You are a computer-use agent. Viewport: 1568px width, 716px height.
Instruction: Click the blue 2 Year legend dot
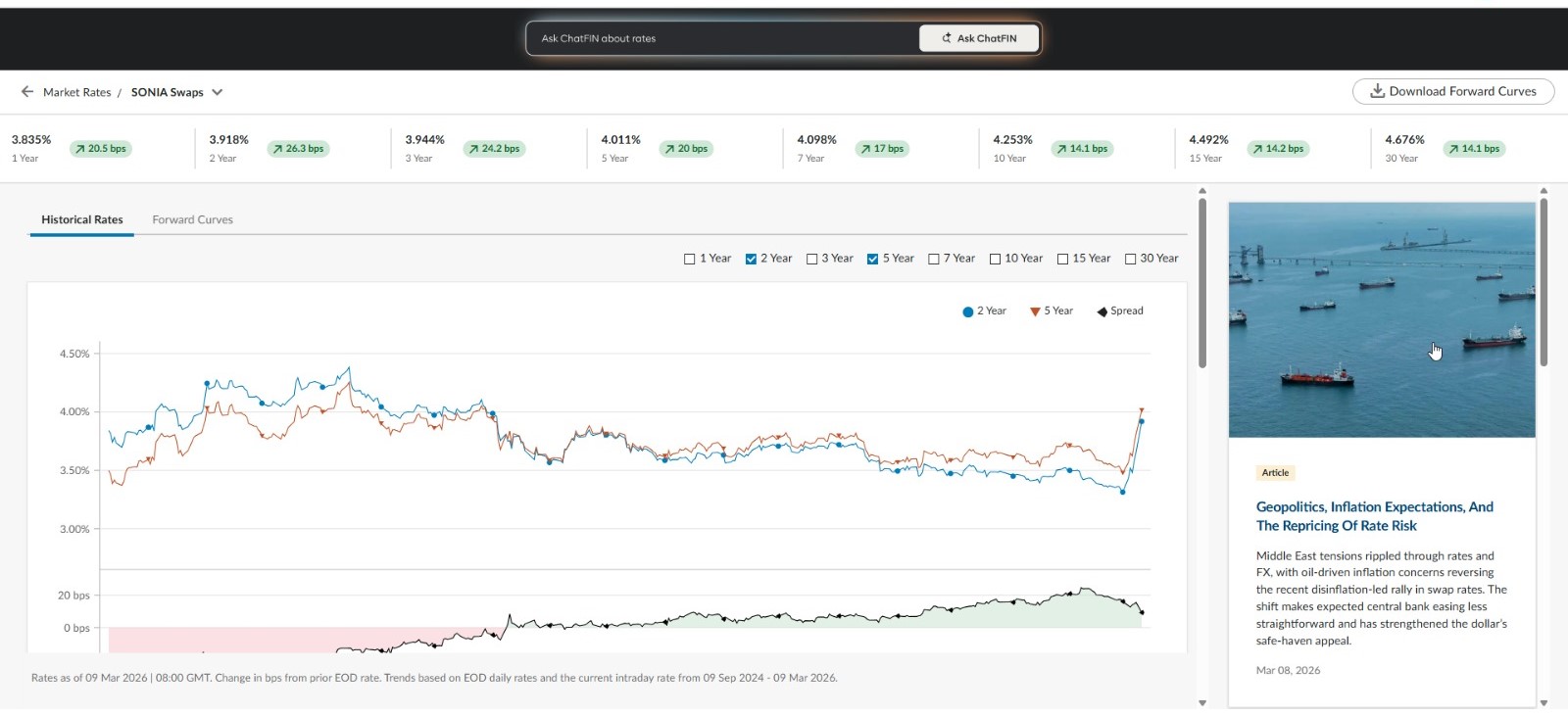pos(968,311)
